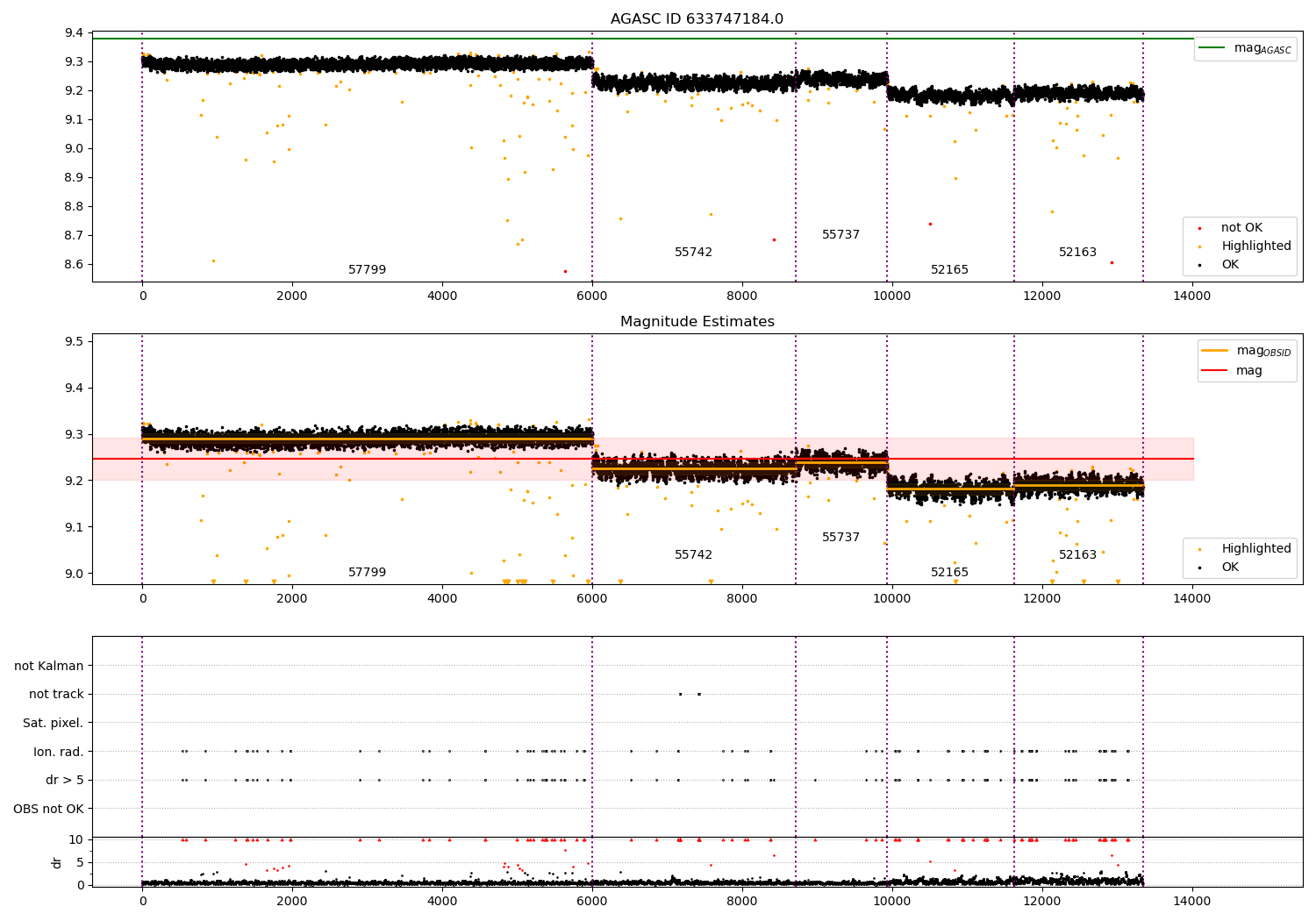Click the 8.7 y-axis tick of the AGASC ID plot
The image size is (1316, 921).
[x=75, y=235]
